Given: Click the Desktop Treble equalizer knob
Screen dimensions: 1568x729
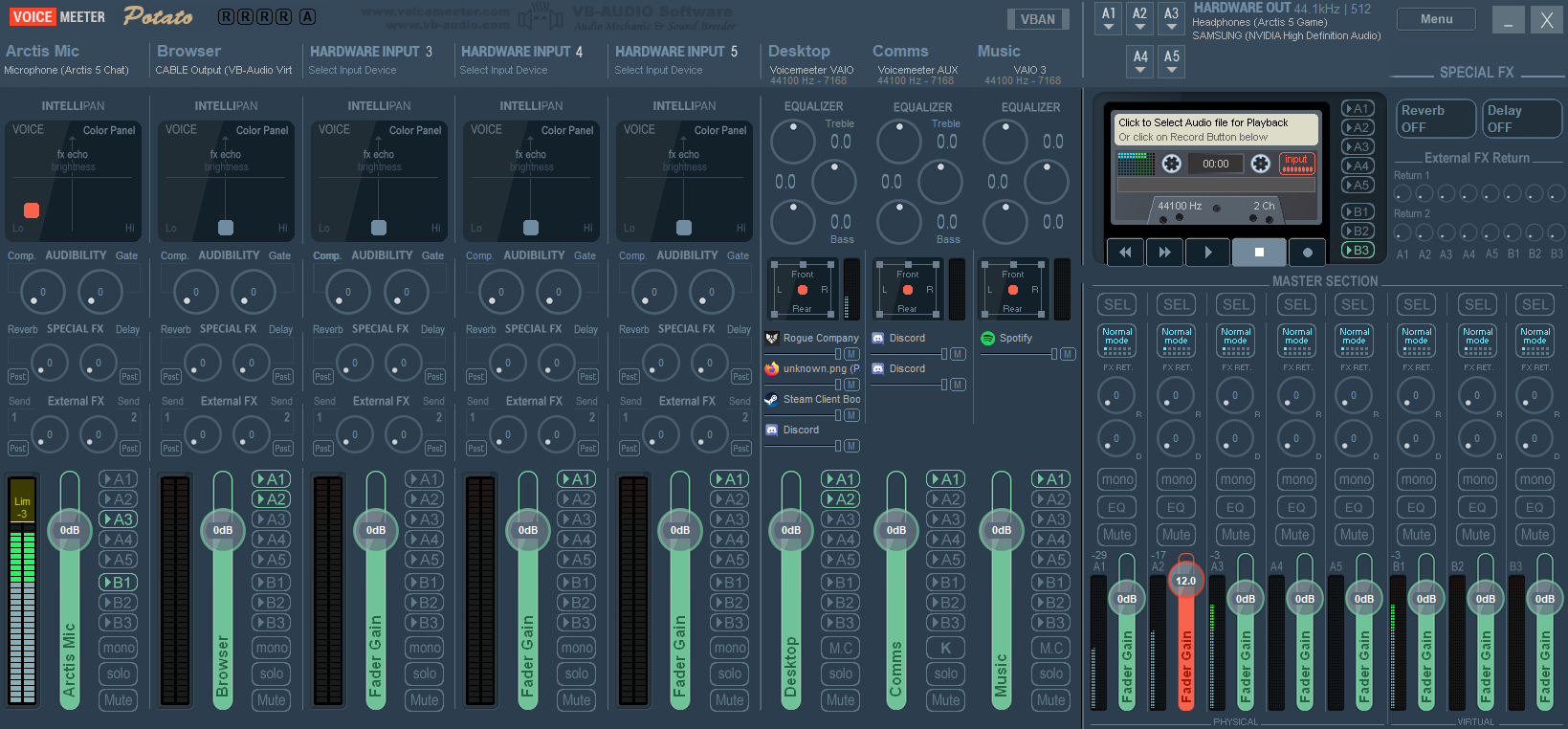Looking at the screenshot, I should pyautogui.click(x=793, y=141).
